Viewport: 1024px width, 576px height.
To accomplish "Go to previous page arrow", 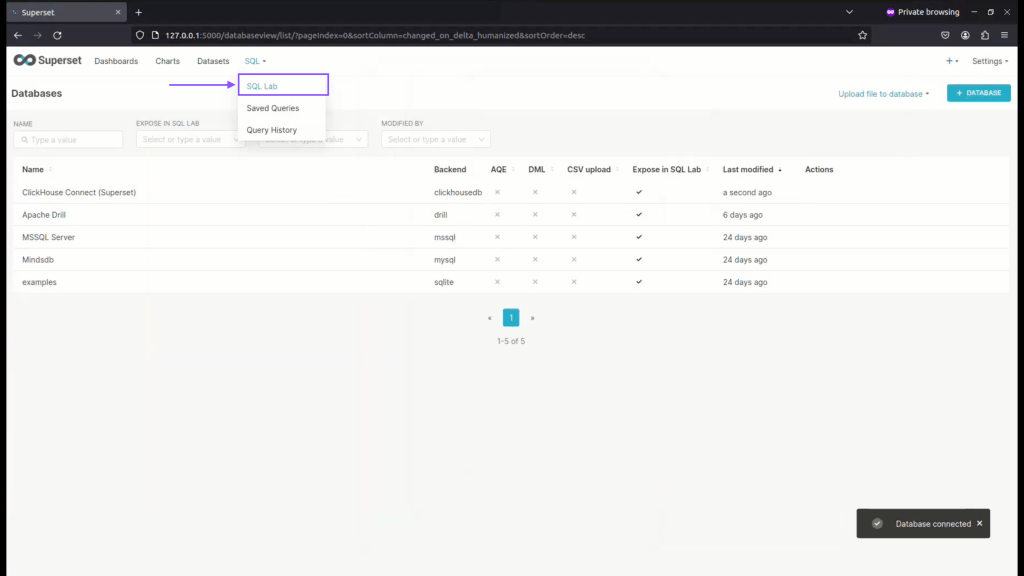I will pyautogui.click(x=489, y=318).
